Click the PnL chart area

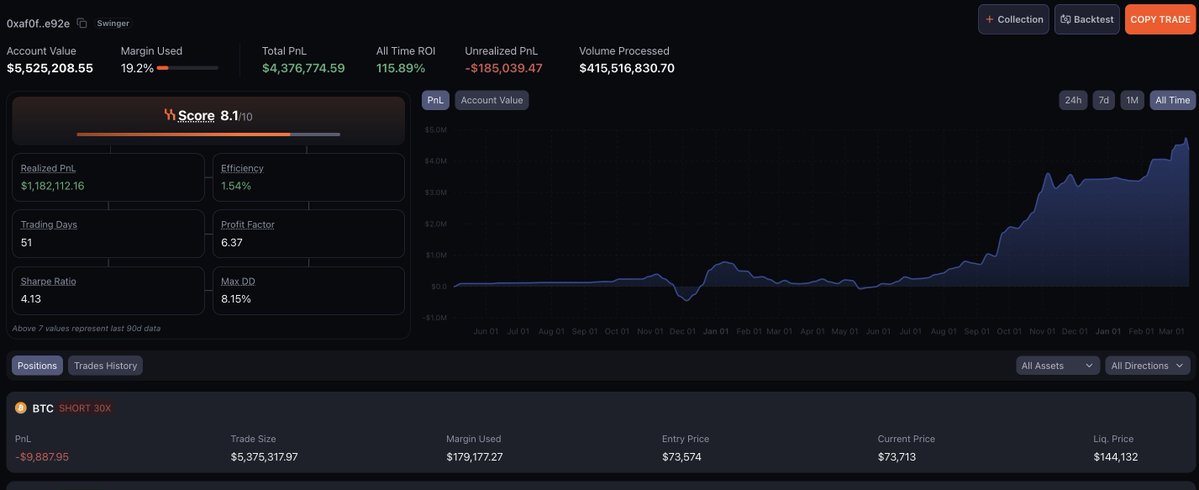pyautogui.click(x=821, y=223)
